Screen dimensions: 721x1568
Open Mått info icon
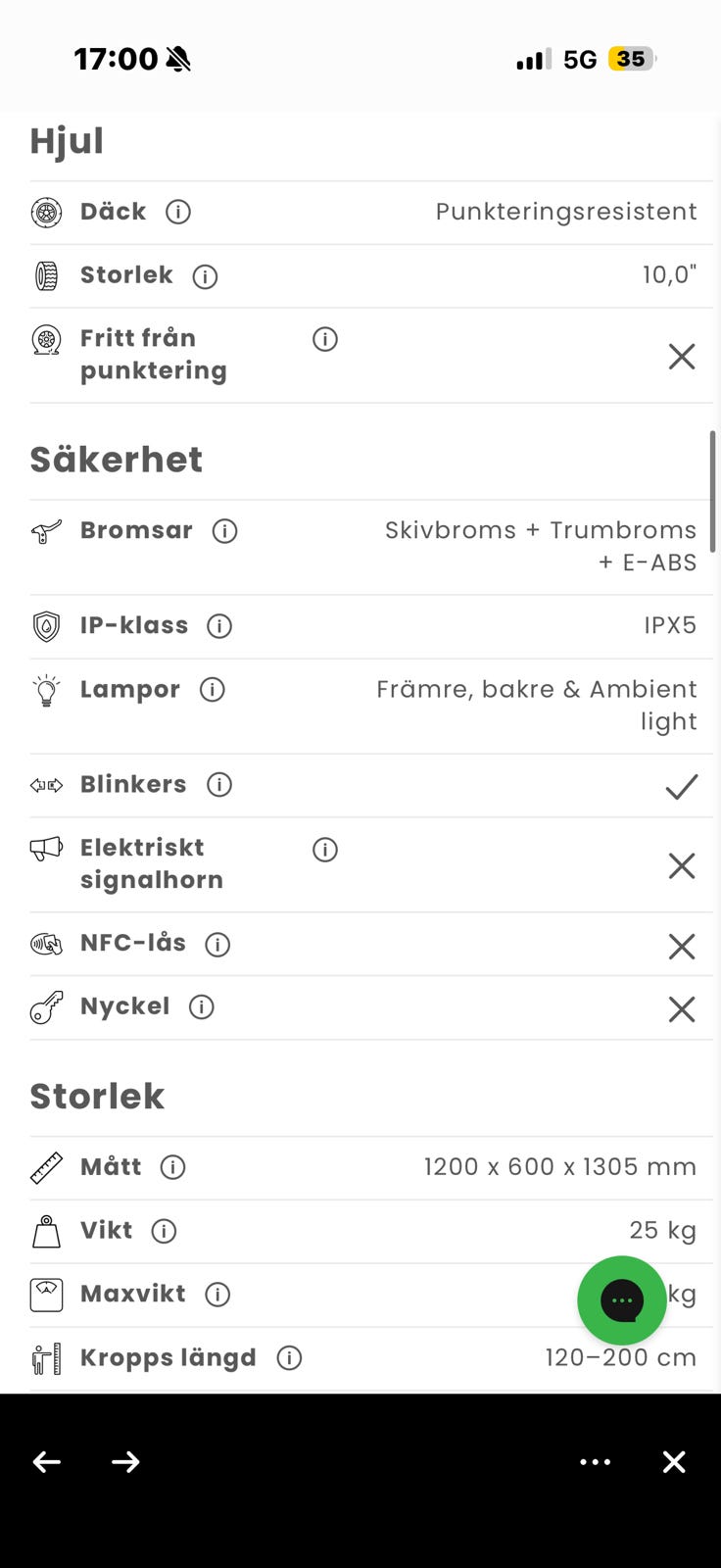click(173, 1167)
